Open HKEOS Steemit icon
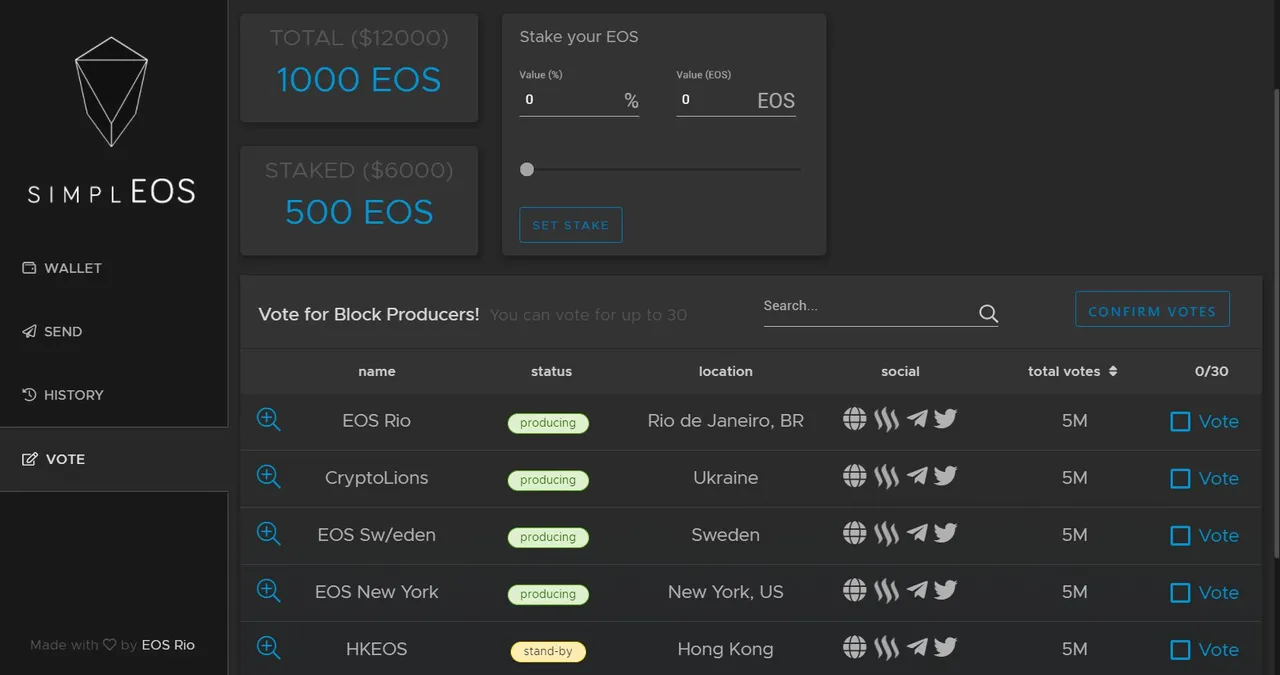This screenshot has width=1280, height=675. pos(886,647)
